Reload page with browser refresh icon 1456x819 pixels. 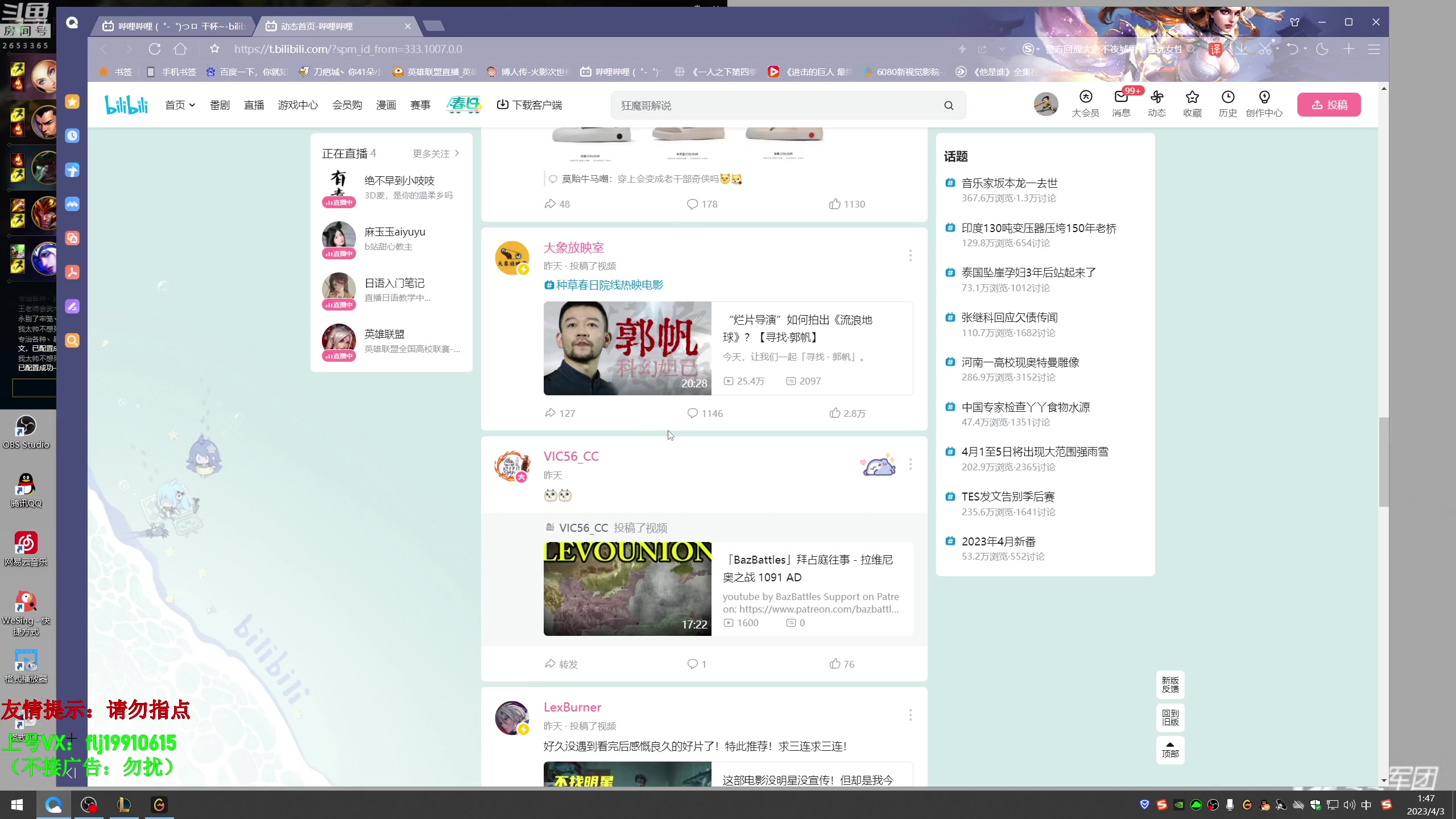(x=155, y=49)
